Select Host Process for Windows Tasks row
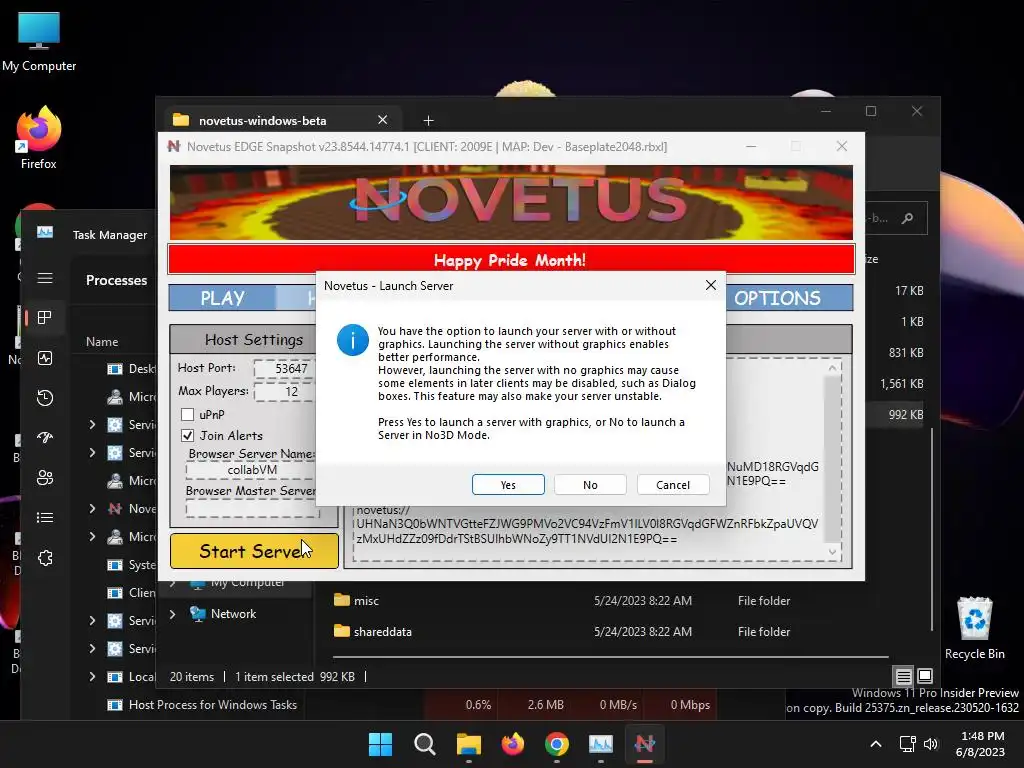Image resolution: width=1024 pixels, height=768 pixels. [213, 705]
